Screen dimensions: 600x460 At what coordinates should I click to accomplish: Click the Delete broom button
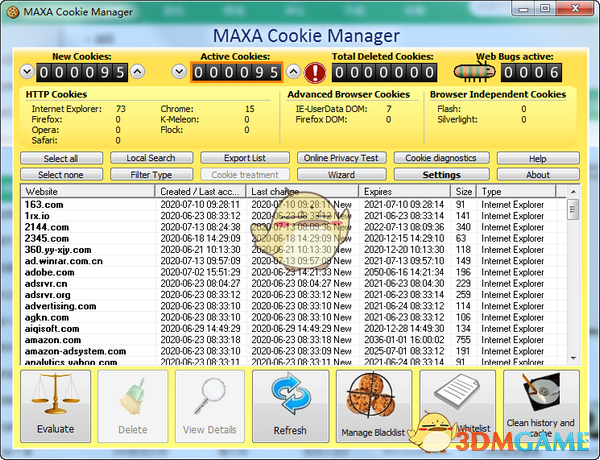[132, 406]
